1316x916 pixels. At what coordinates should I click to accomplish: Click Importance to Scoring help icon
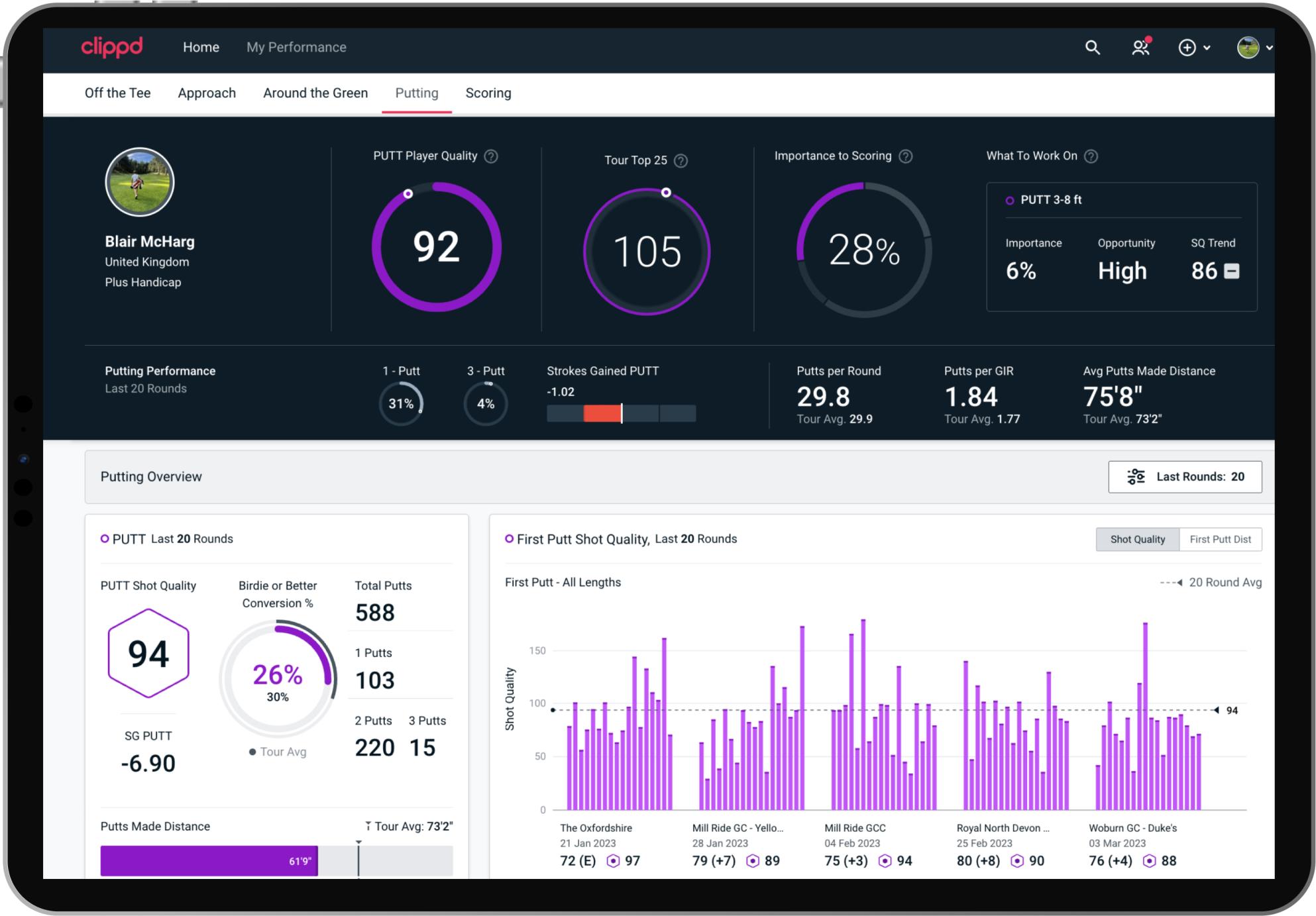[906, 156]
